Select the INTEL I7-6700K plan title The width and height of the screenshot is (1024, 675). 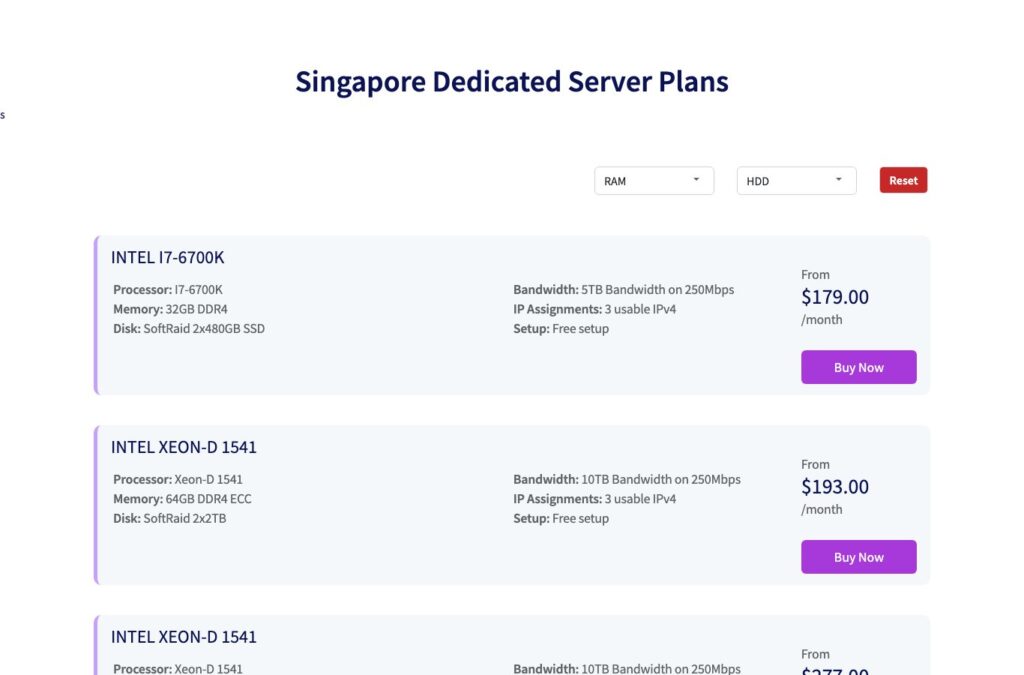coord(167,257)
